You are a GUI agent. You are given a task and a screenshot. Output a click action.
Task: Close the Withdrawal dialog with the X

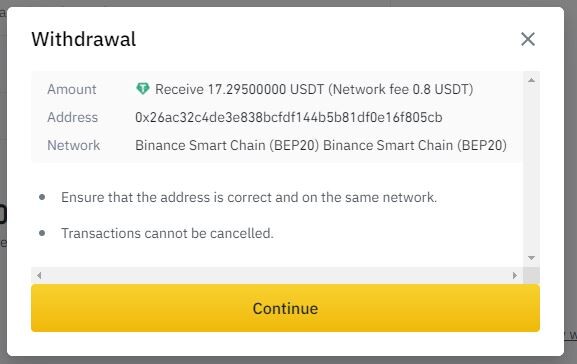click(528, 39)
